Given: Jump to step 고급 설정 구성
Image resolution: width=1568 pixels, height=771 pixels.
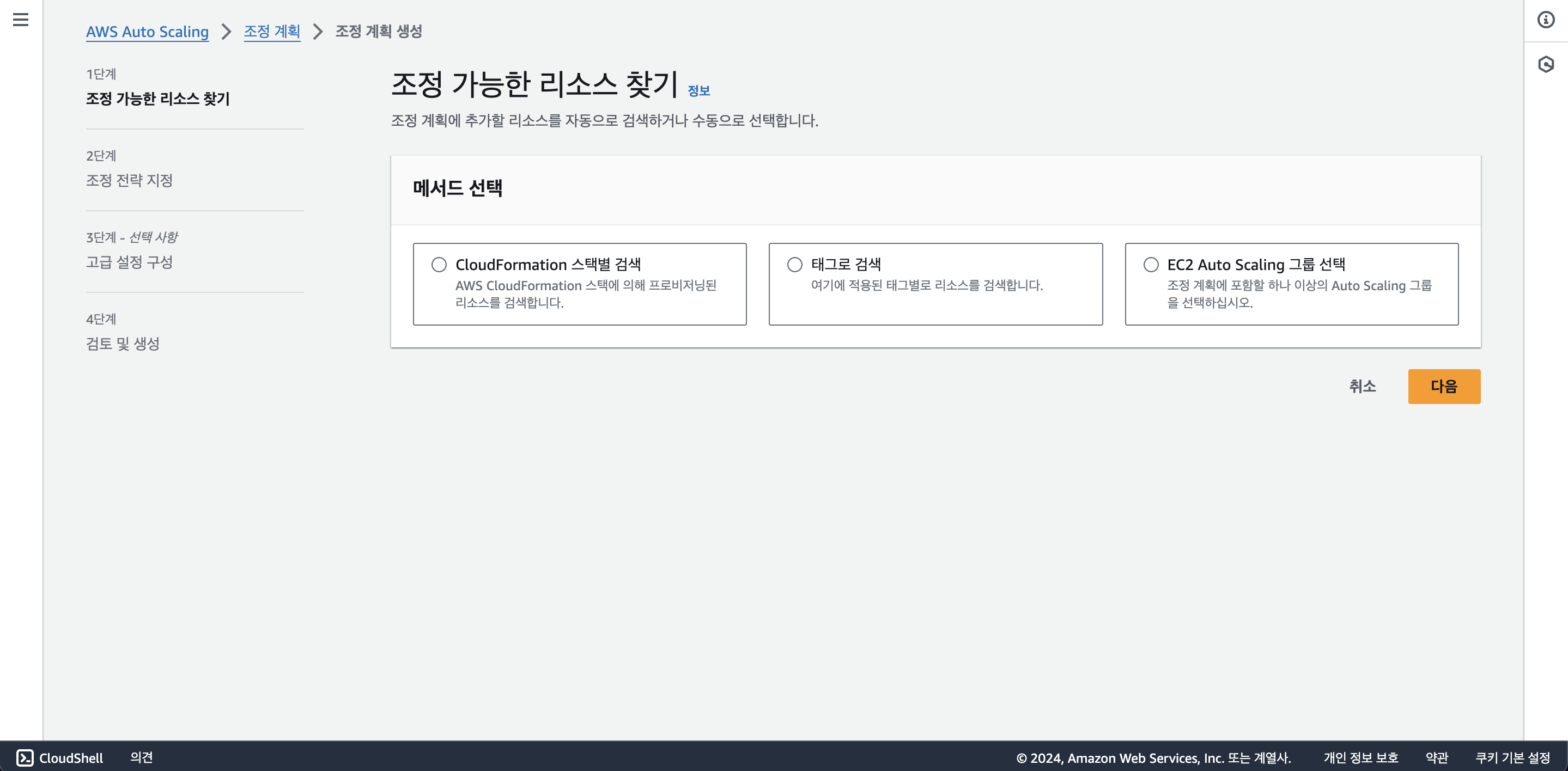Looking at the screenshot, I should pos(129,262).
